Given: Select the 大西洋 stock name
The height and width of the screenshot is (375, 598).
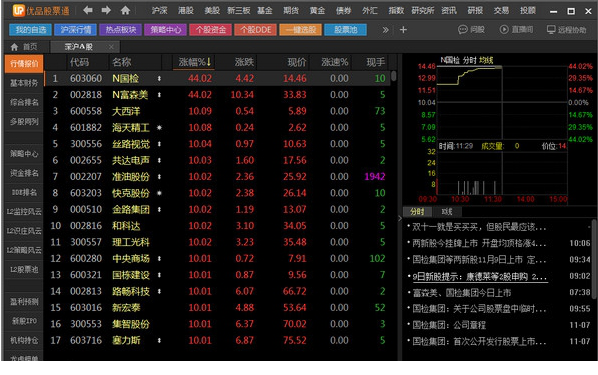Looking at the screenshot, I should [x=126, y=111].
